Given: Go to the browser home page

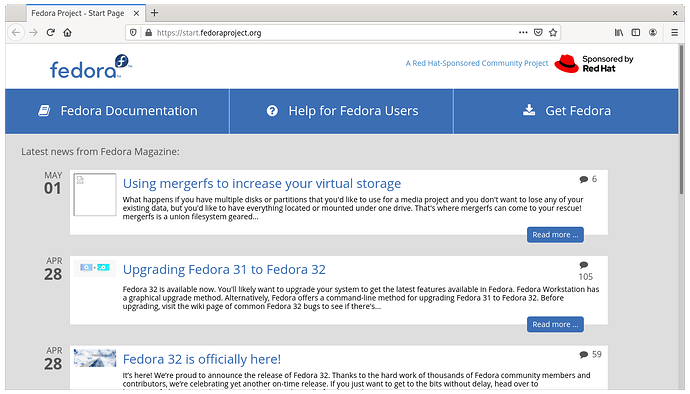Looking at the screenshot, I should point(67,33).
